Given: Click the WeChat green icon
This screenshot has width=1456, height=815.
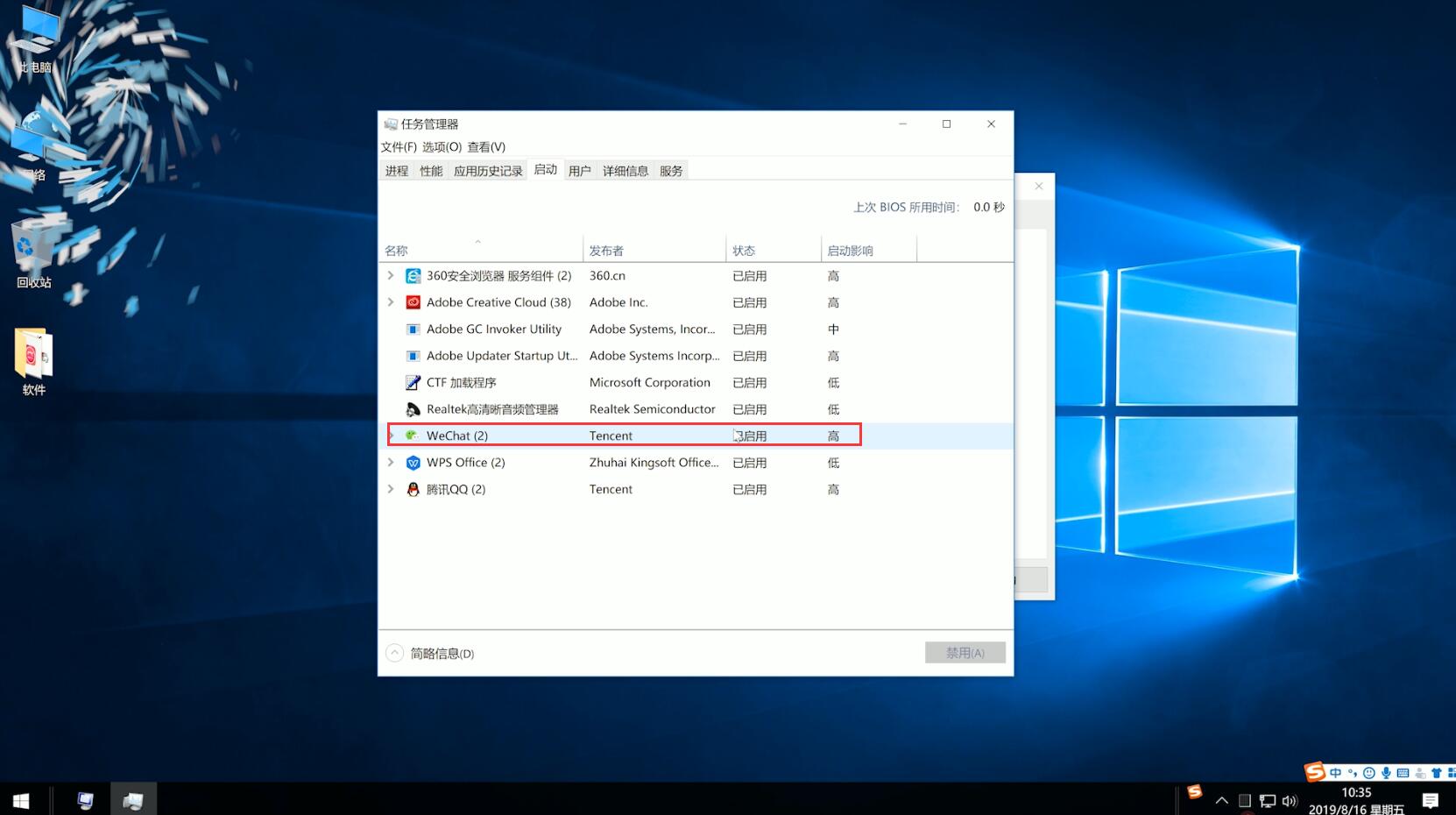Looking at the screenshot, I should (x=412, y=436).
